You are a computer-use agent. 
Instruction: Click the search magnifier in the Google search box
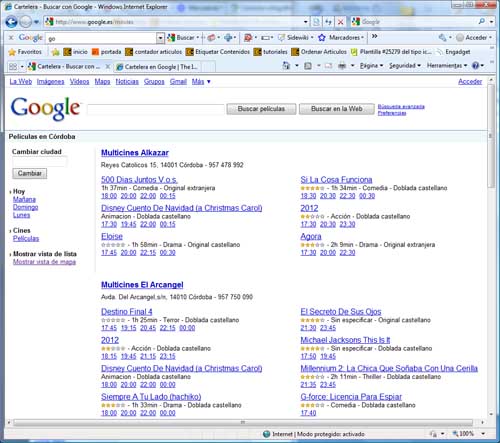click(x=482, y=22)
